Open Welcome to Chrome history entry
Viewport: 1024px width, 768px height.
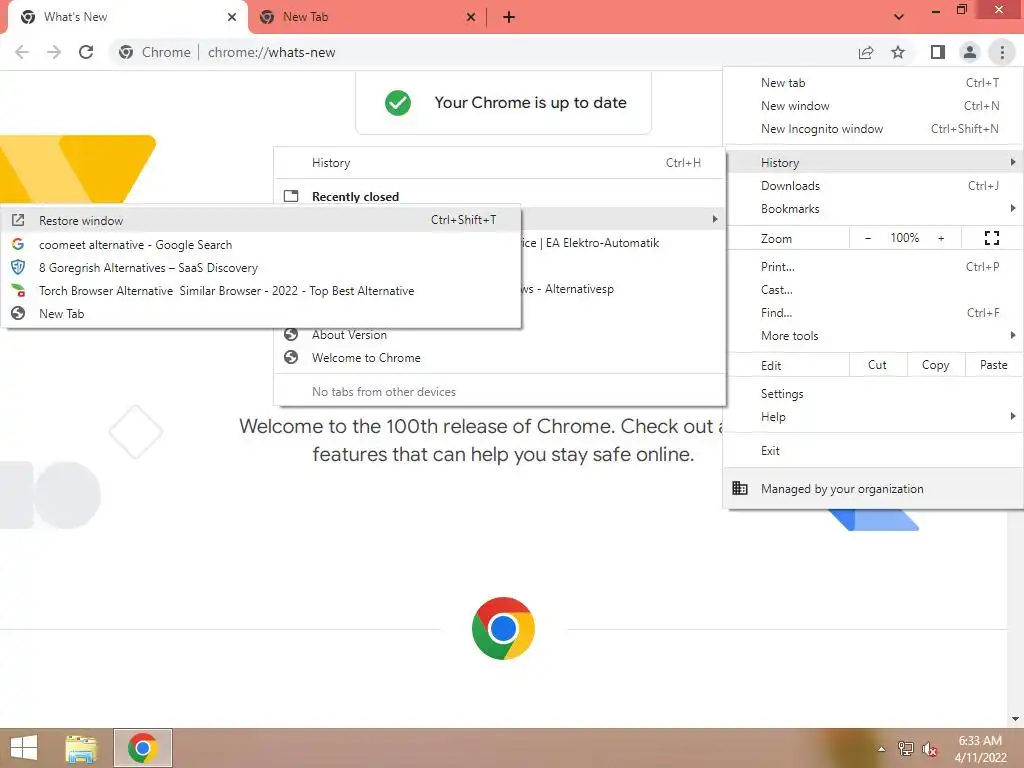click(500, 358)
